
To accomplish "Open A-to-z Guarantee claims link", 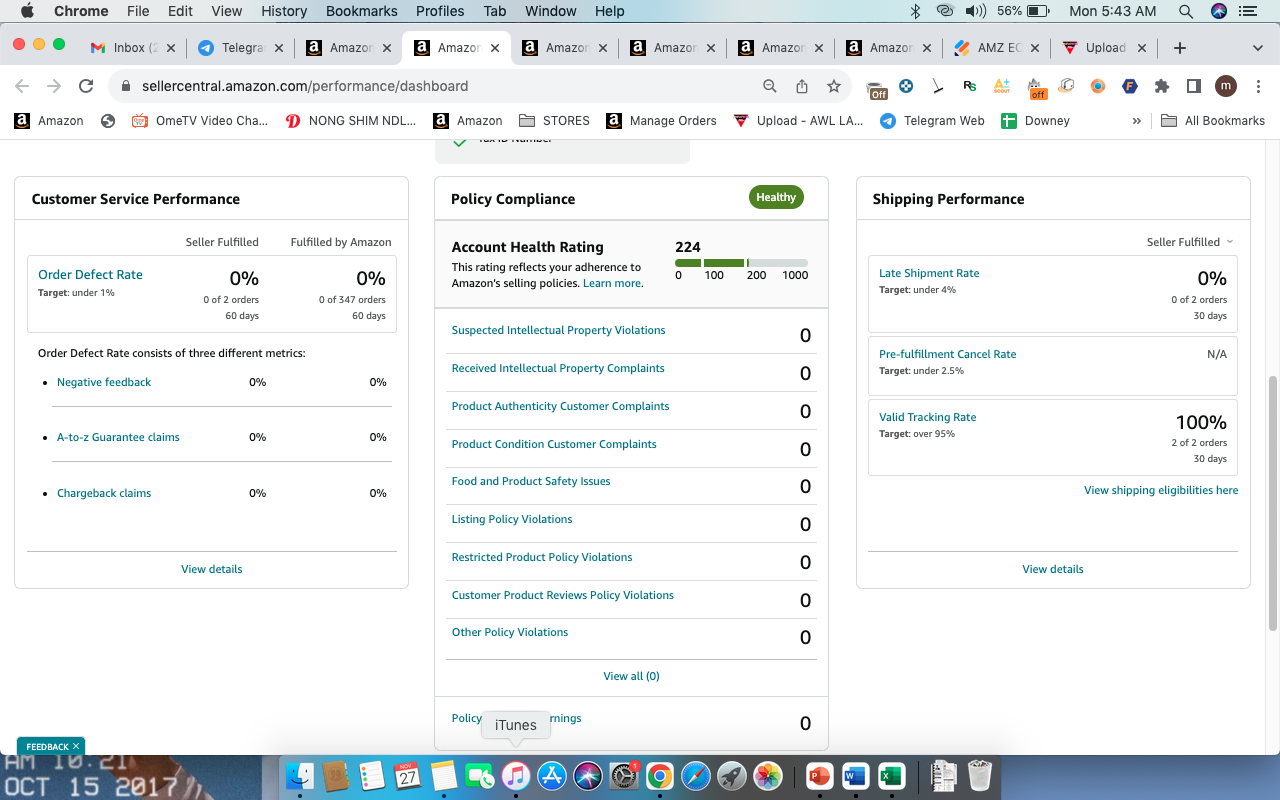I will pyautogui.click(x=118, y=437).
